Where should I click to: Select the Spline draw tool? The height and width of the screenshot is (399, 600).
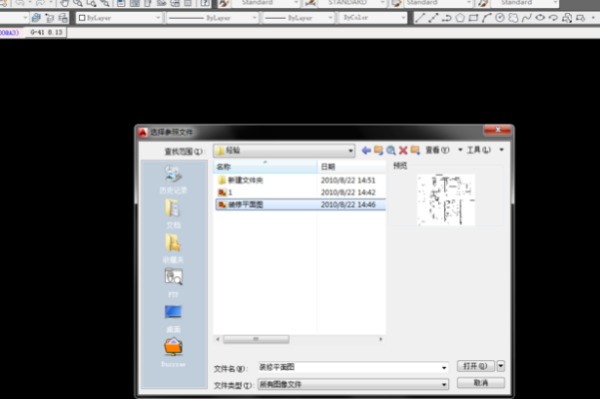[x=527, y=18]
